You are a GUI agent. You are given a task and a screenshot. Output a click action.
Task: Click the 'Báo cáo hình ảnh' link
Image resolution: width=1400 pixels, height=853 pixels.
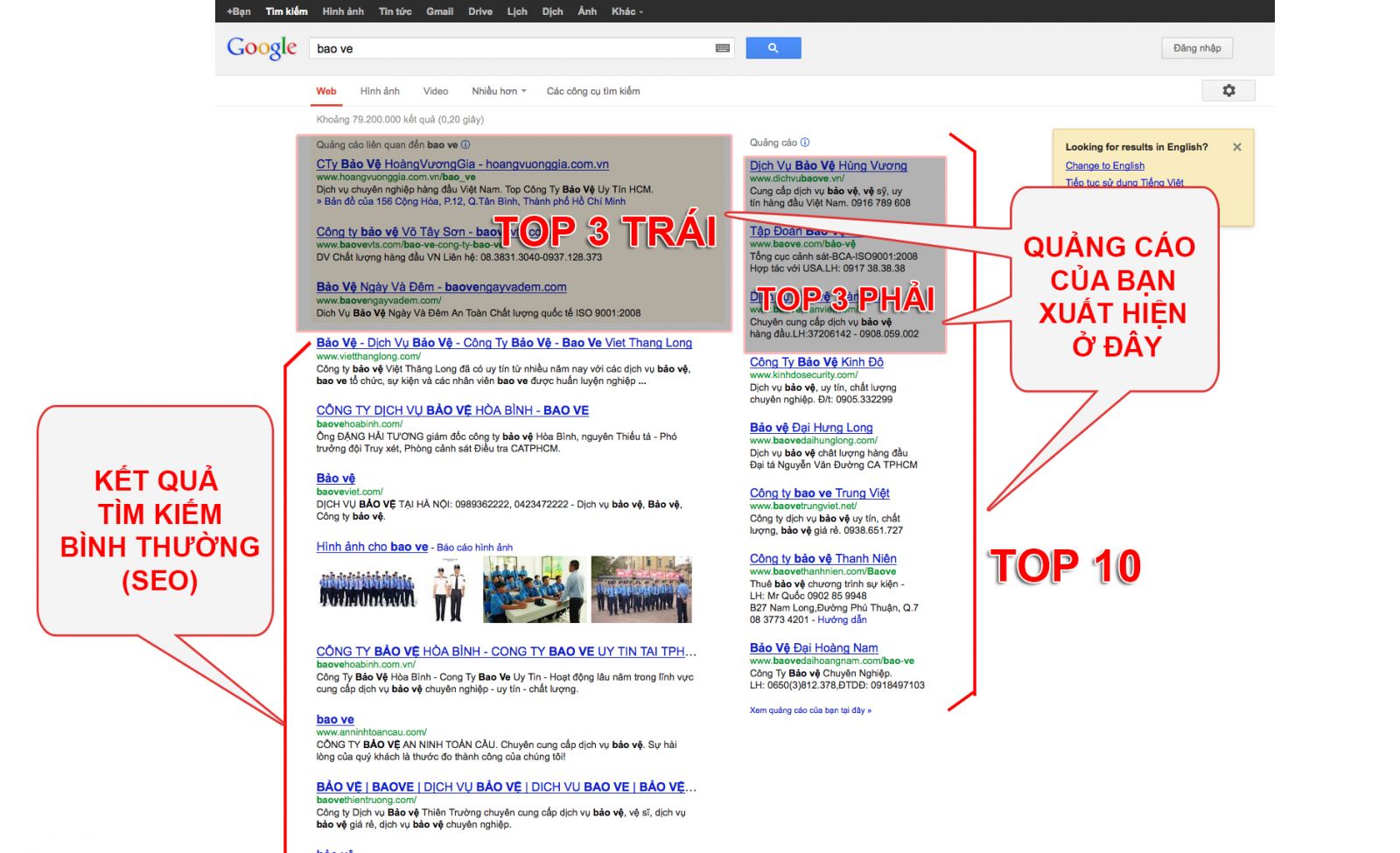point(474,548)
